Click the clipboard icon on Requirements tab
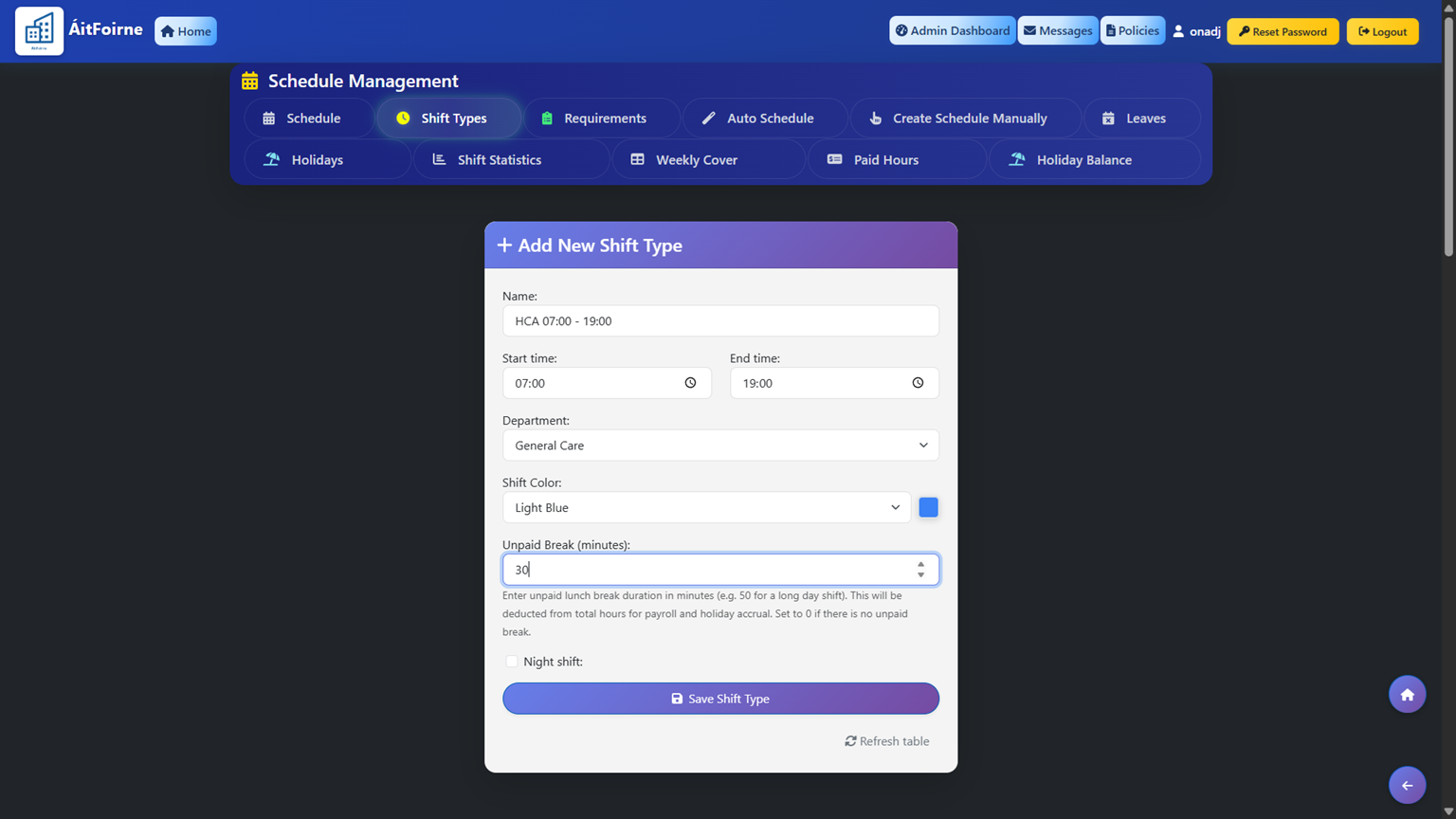Image resolution: width=1456 pixels, height=819 pixels. click(547, 118)
